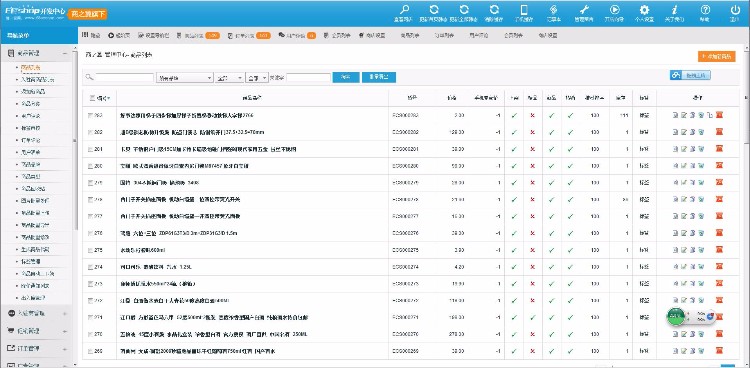Click the italic 'i' info icon in top toolbar
Viewport: 750px width, 368px height.
pyautogui.click(x=674, y=10)
